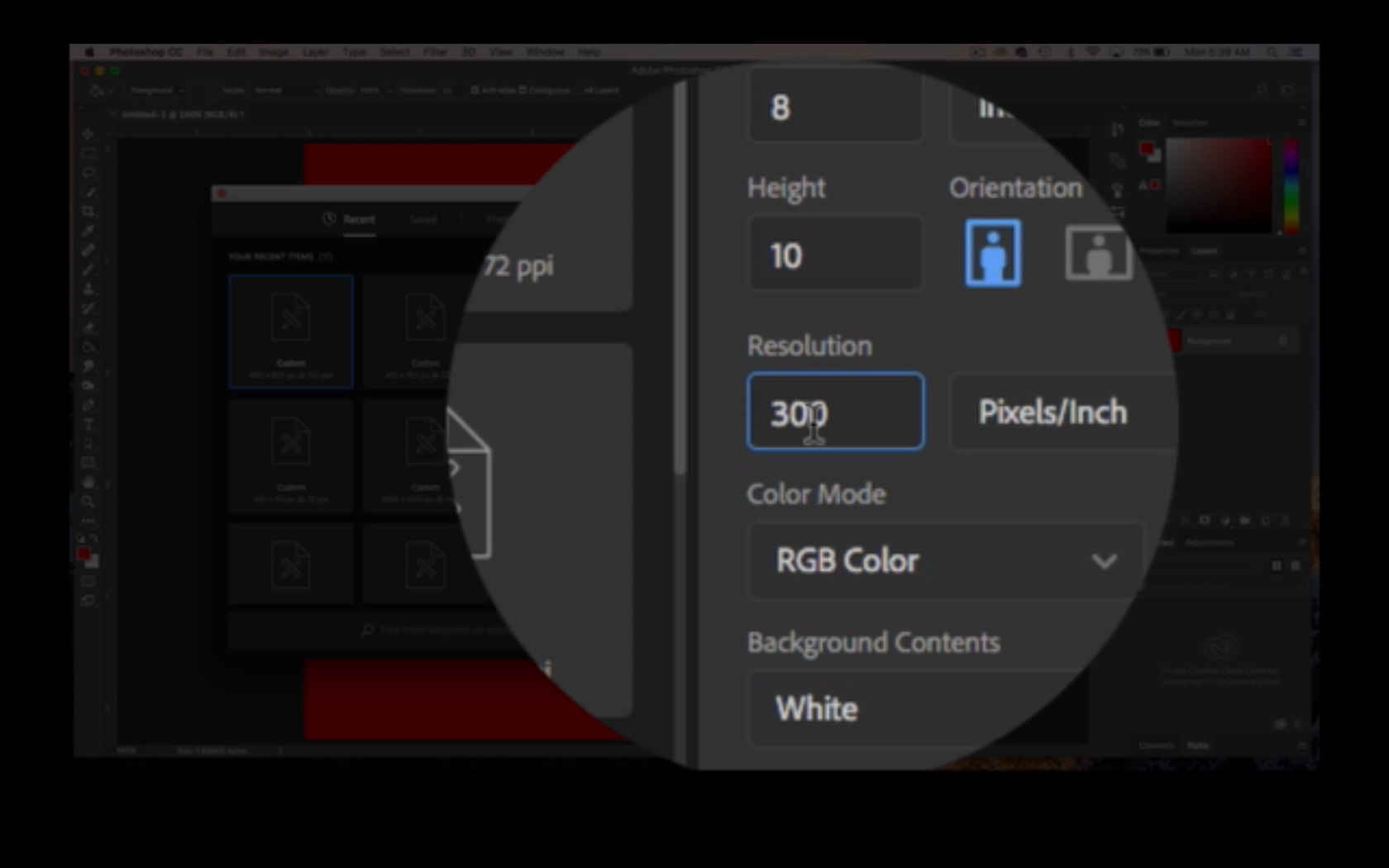Select the Rectangular Marquee tool

click(x=88, y=154)
